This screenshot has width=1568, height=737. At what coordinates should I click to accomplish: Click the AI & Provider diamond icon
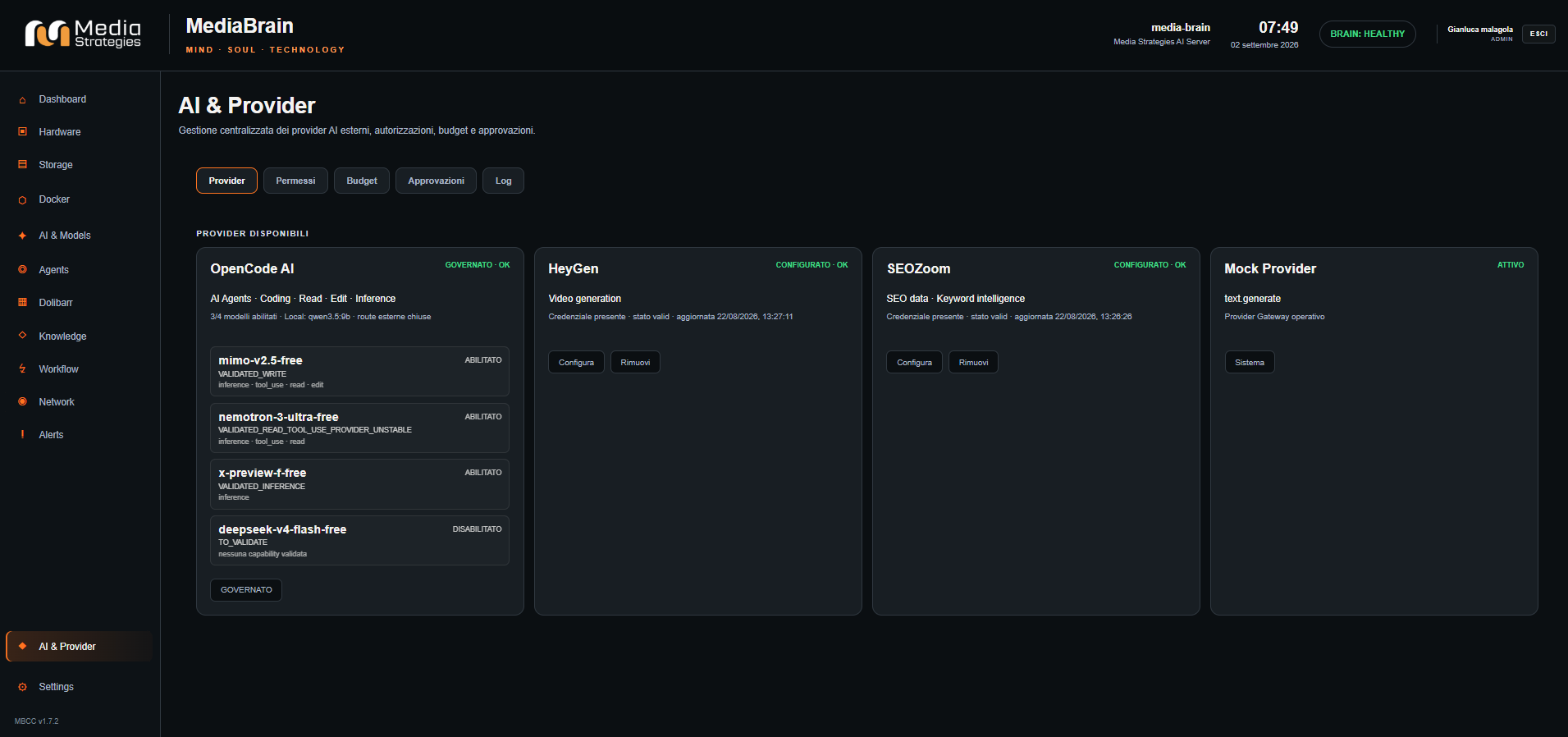pos(22,646)
